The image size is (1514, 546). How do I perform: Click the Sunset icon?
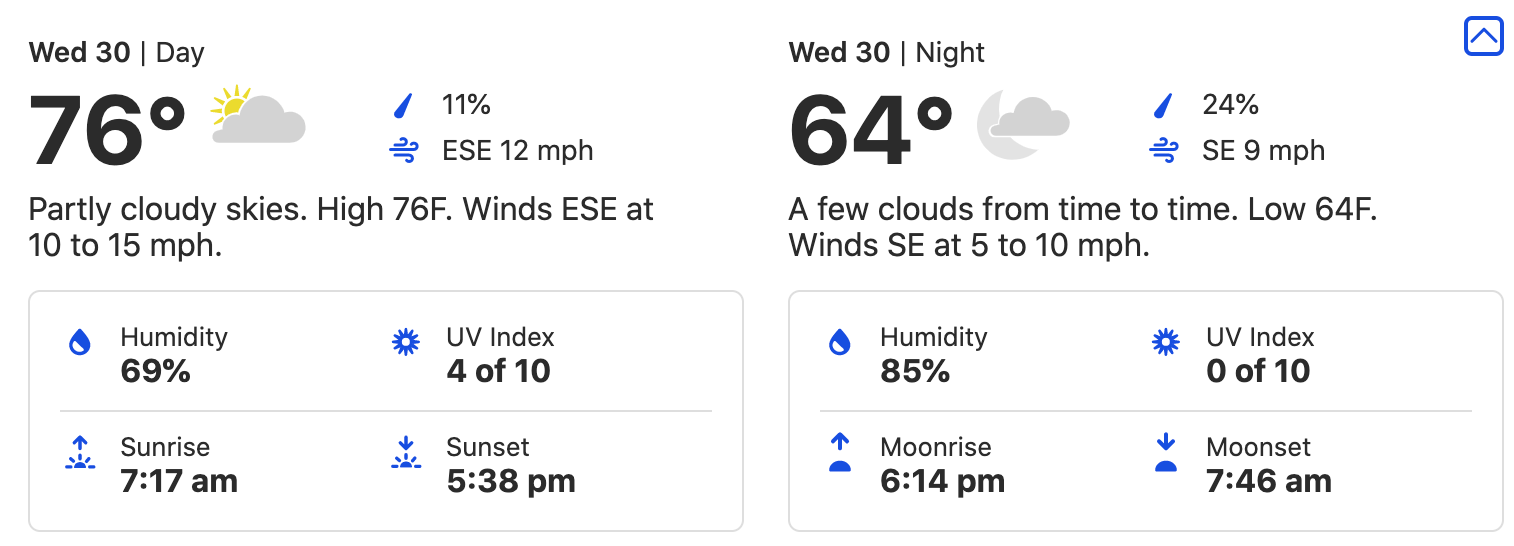tap(405, 453)
